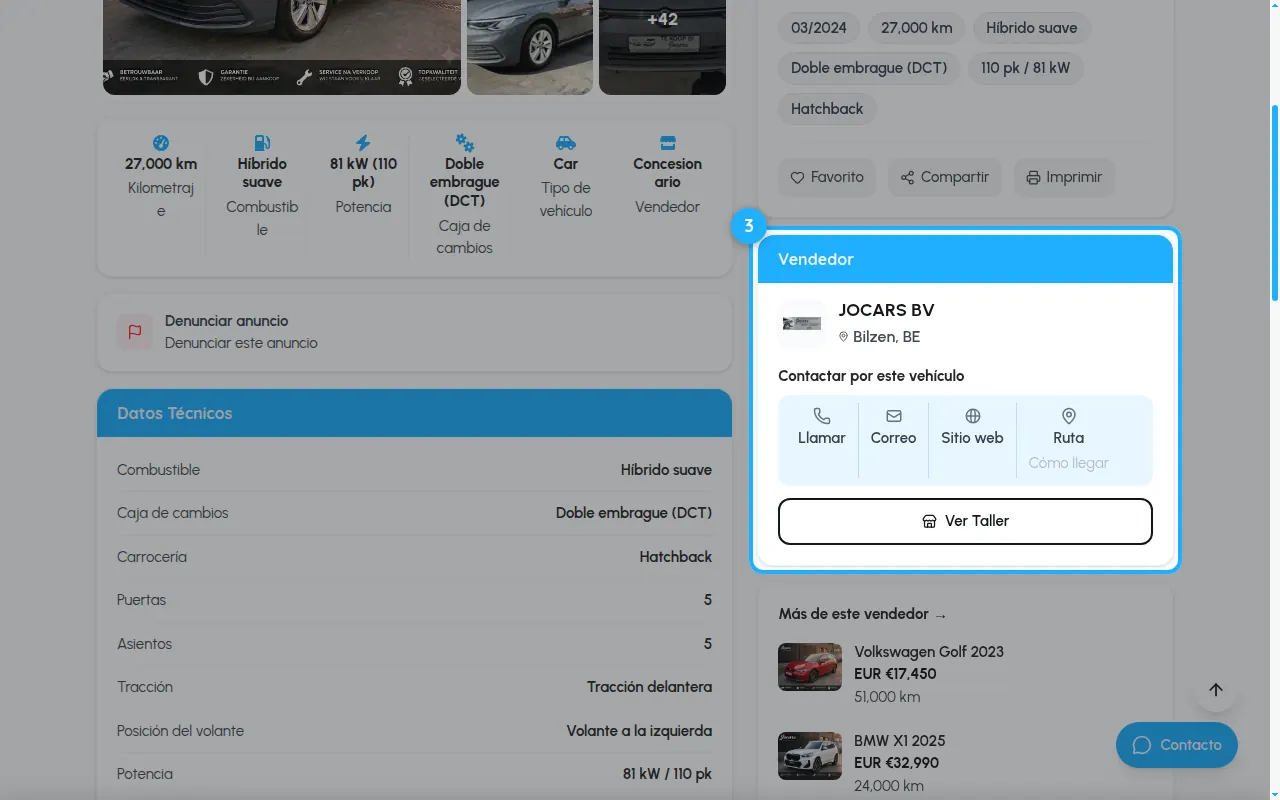Viewport: 1280px width, 800px height.
Task: Click the fuel pump icon above Híbrido suave
Action: tap(262, 143)
